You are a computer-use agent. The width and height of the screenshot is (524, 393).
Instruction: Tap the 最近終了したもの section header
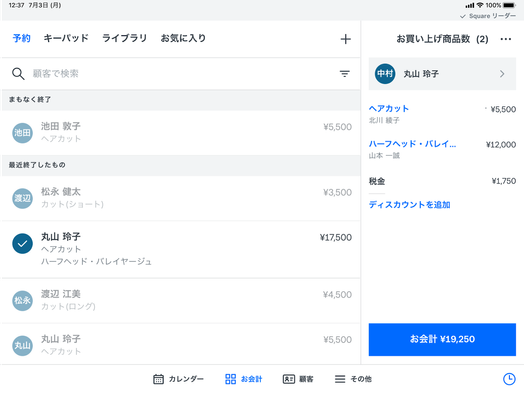coord(181,165)
